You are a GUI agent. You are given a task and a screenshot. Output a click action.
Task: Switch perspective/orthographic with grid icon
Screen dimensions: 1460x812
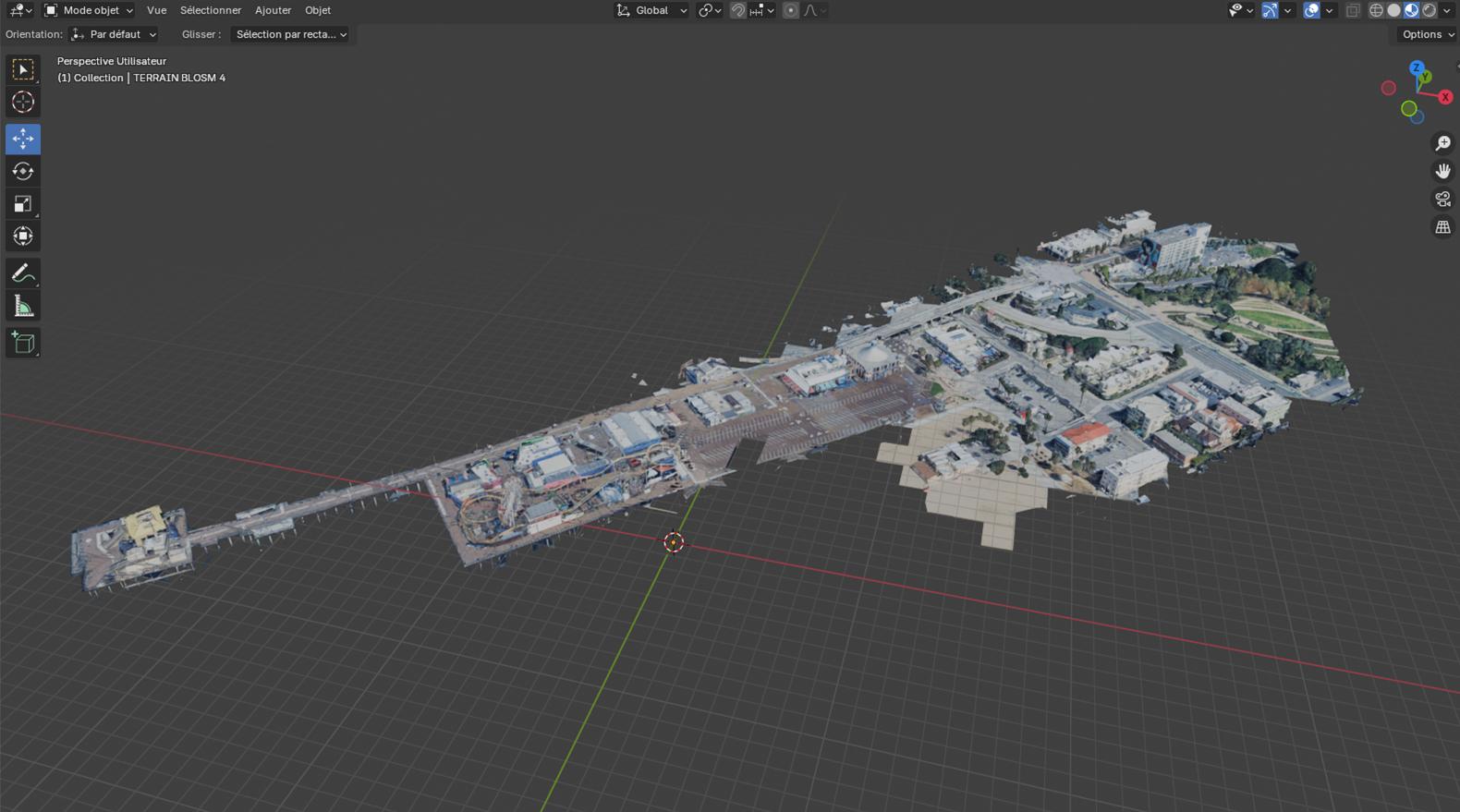pyautogui.click(x=1442, y=227)
